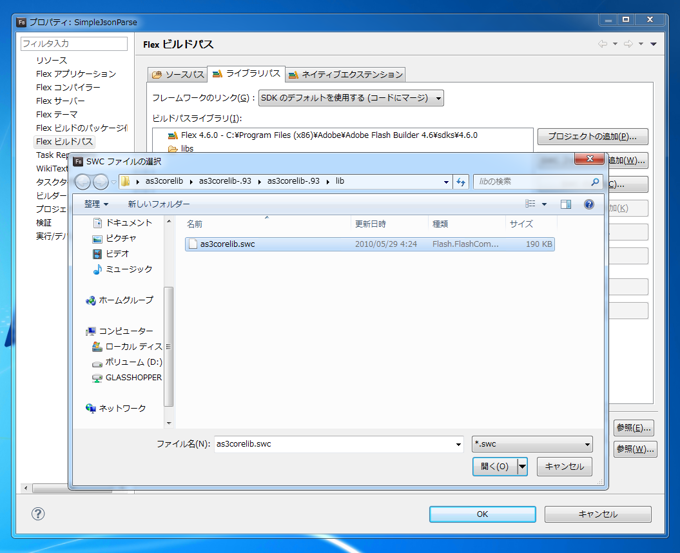Click the search magnifier icon in the lib search box
The height and width of the screenshot is (553, 680).
pos(595,182)
